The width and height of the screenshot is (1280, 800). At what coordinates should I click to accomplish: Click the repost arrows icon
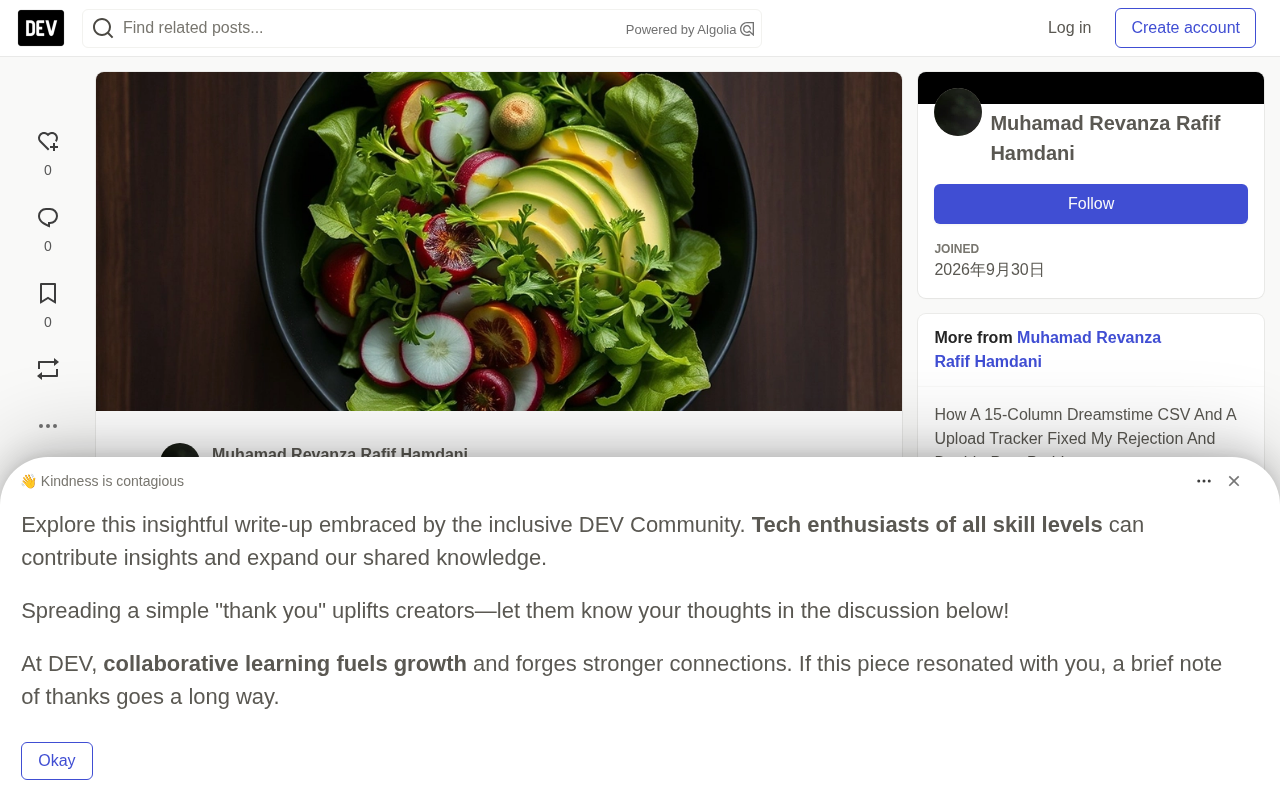[x=48, y=369]
